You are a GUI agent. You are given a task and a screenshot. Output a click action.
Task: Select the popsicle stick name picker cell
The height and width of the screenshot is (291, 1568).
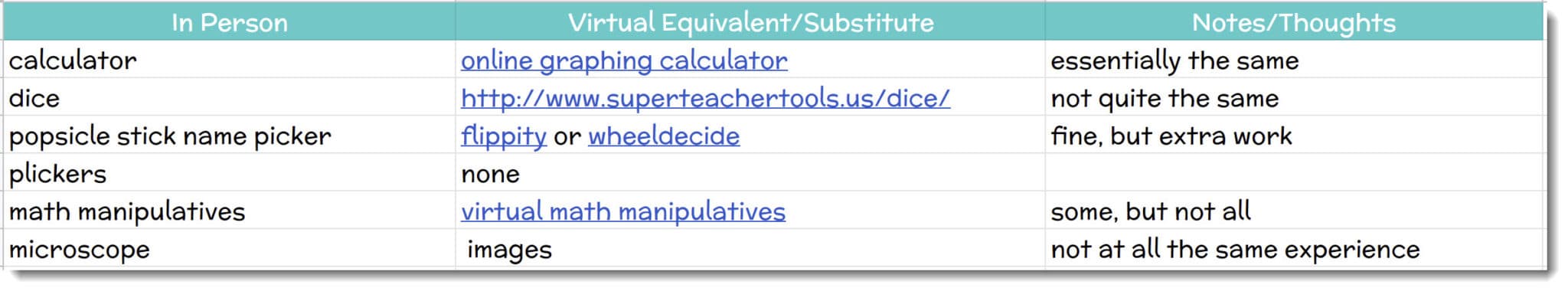pyautogui.click(x=230, y=136)
